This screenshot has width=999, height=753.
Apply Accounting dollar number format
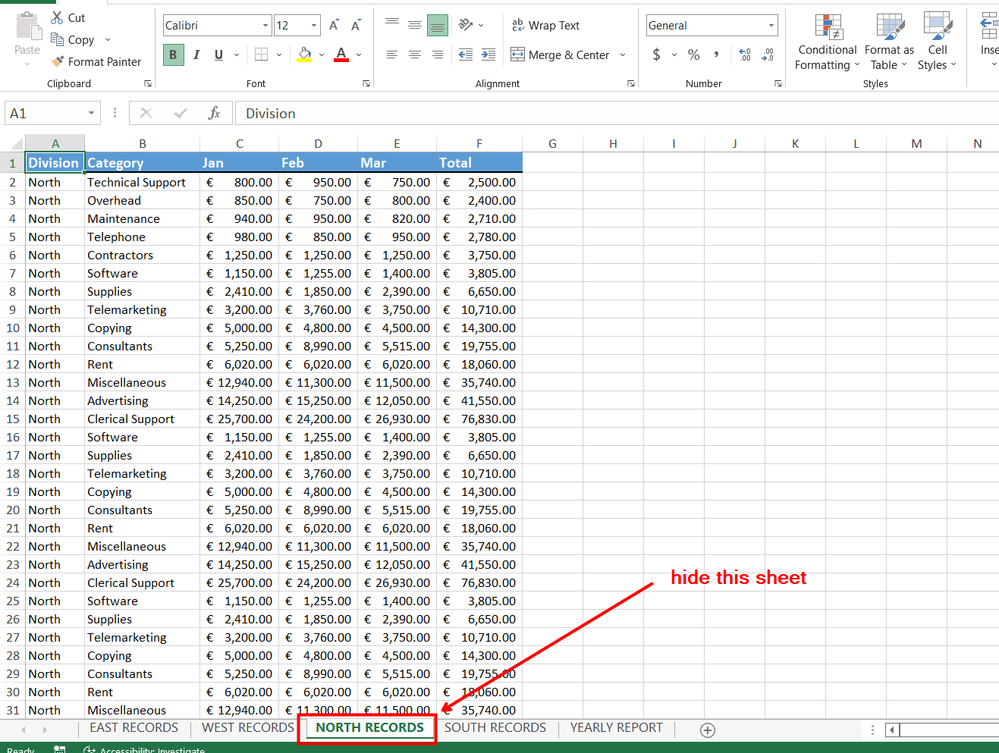pos(656,55)
